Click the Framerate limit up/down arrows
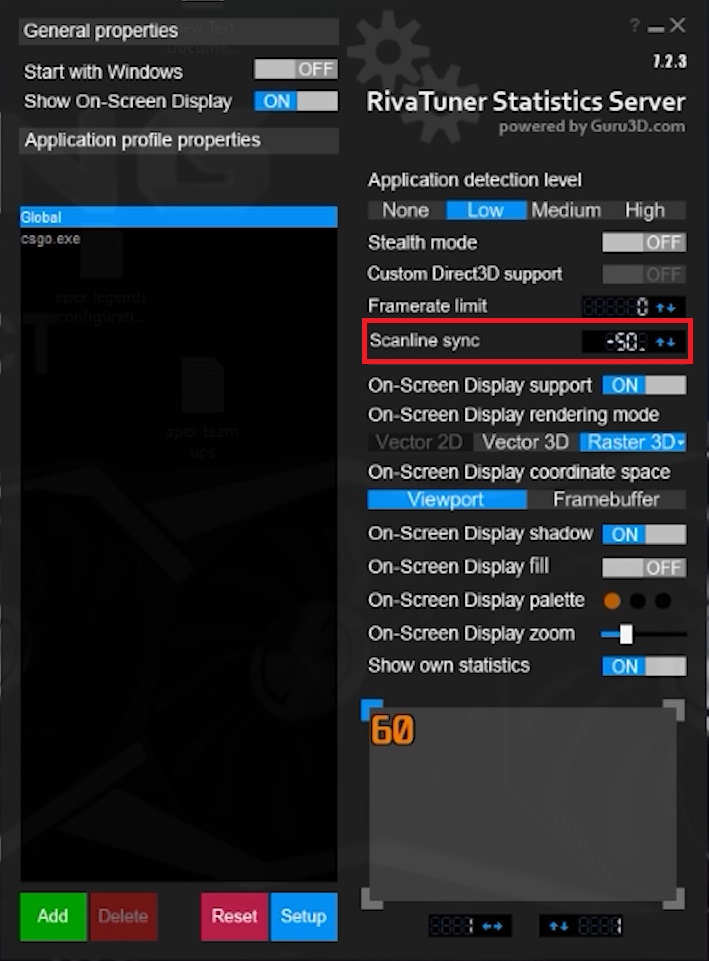 pyautogui.click(x=666, y=307)
